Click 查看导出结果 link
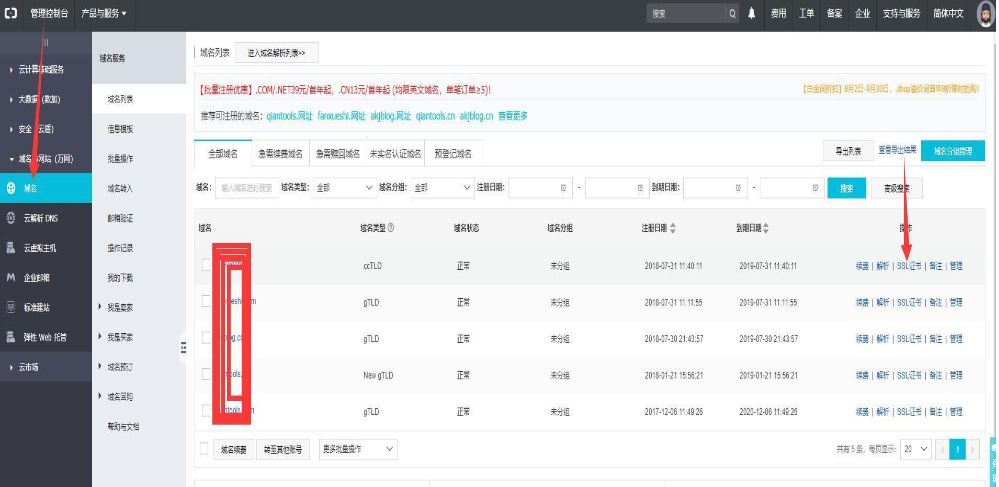999x487 pixels. pos(897,150)
